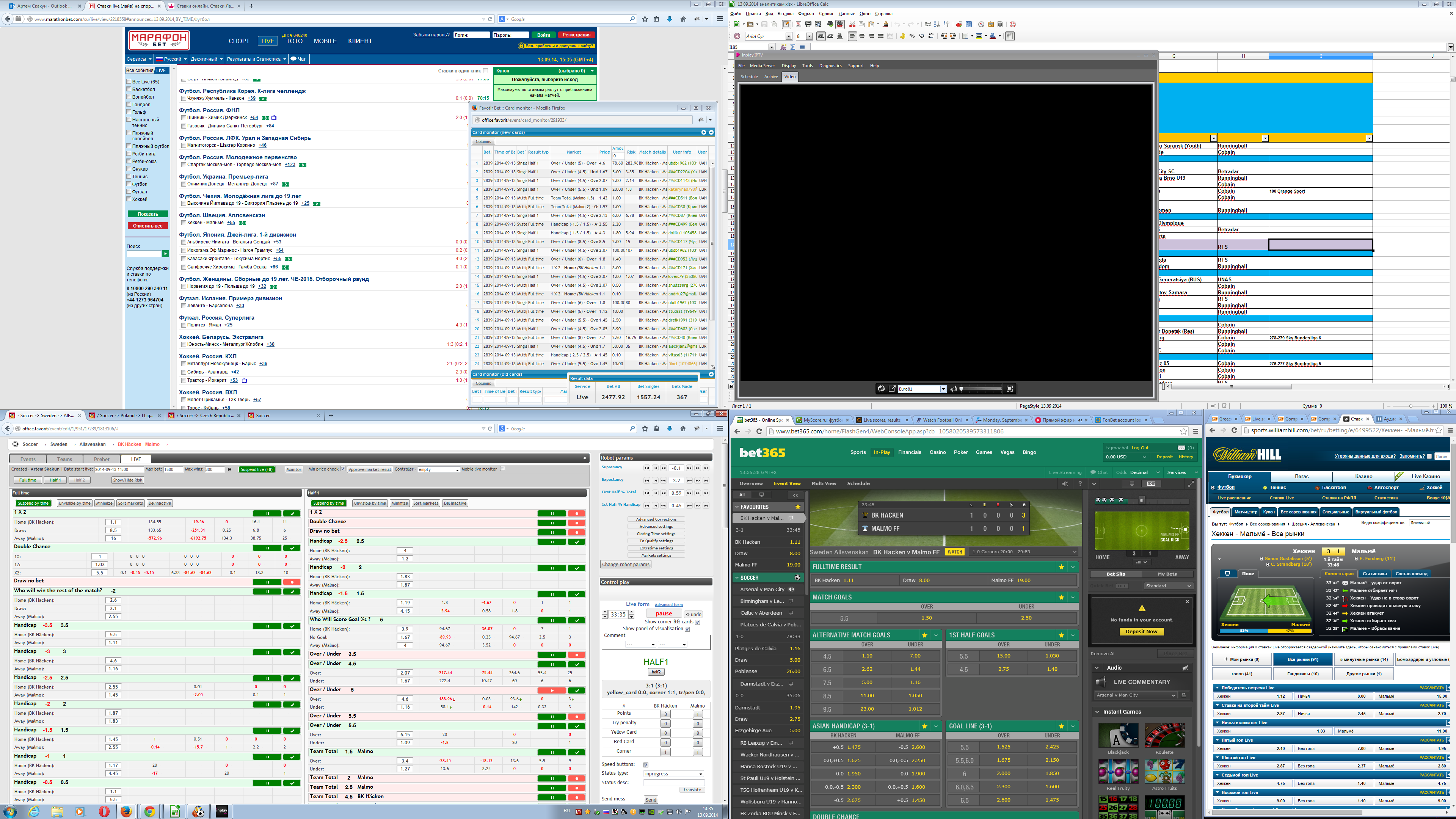Click the Marathonbet Поиск search field
1456x819 pixels.
click(144, 254)
